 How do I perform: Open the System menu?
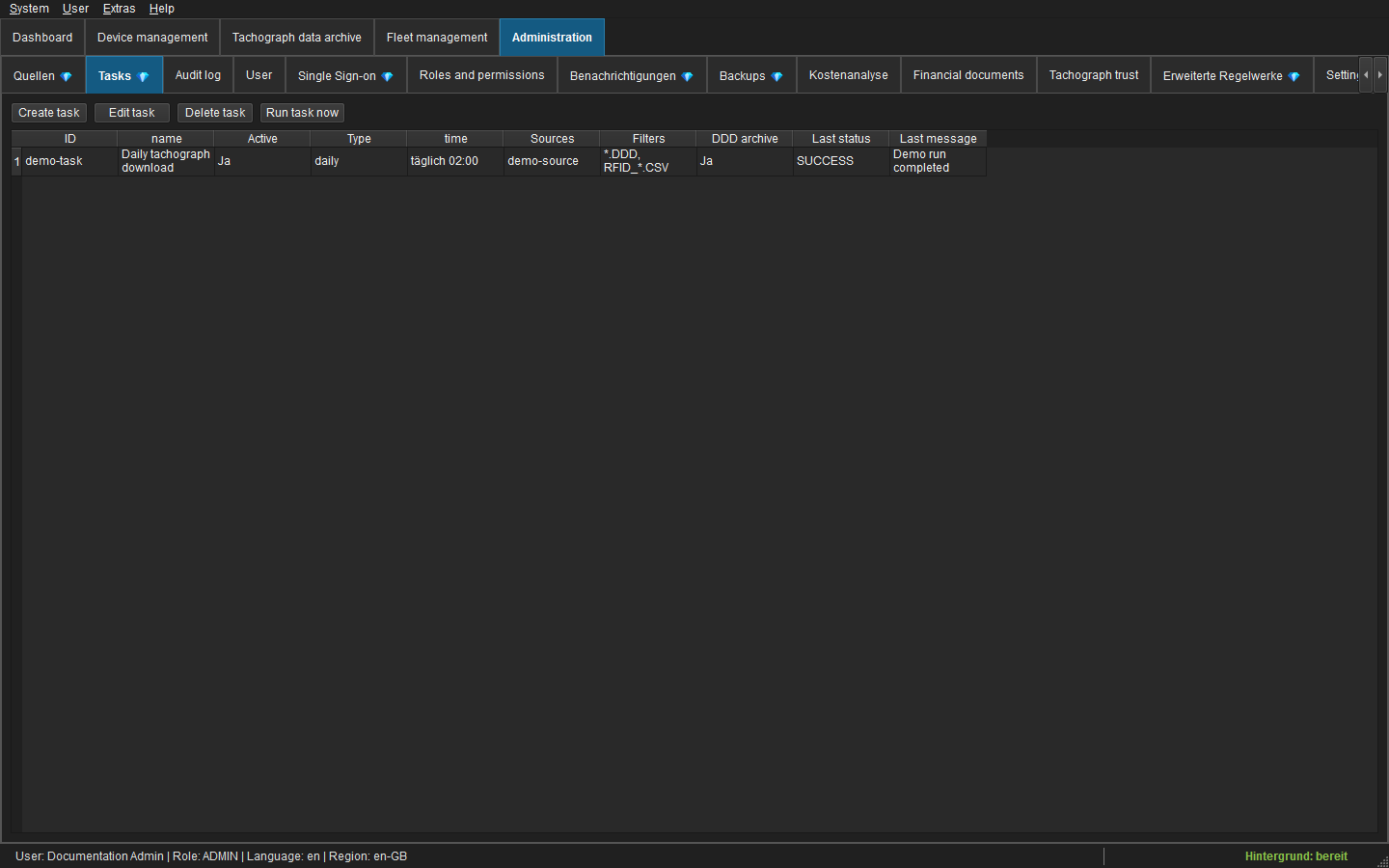tap(29, 9)
